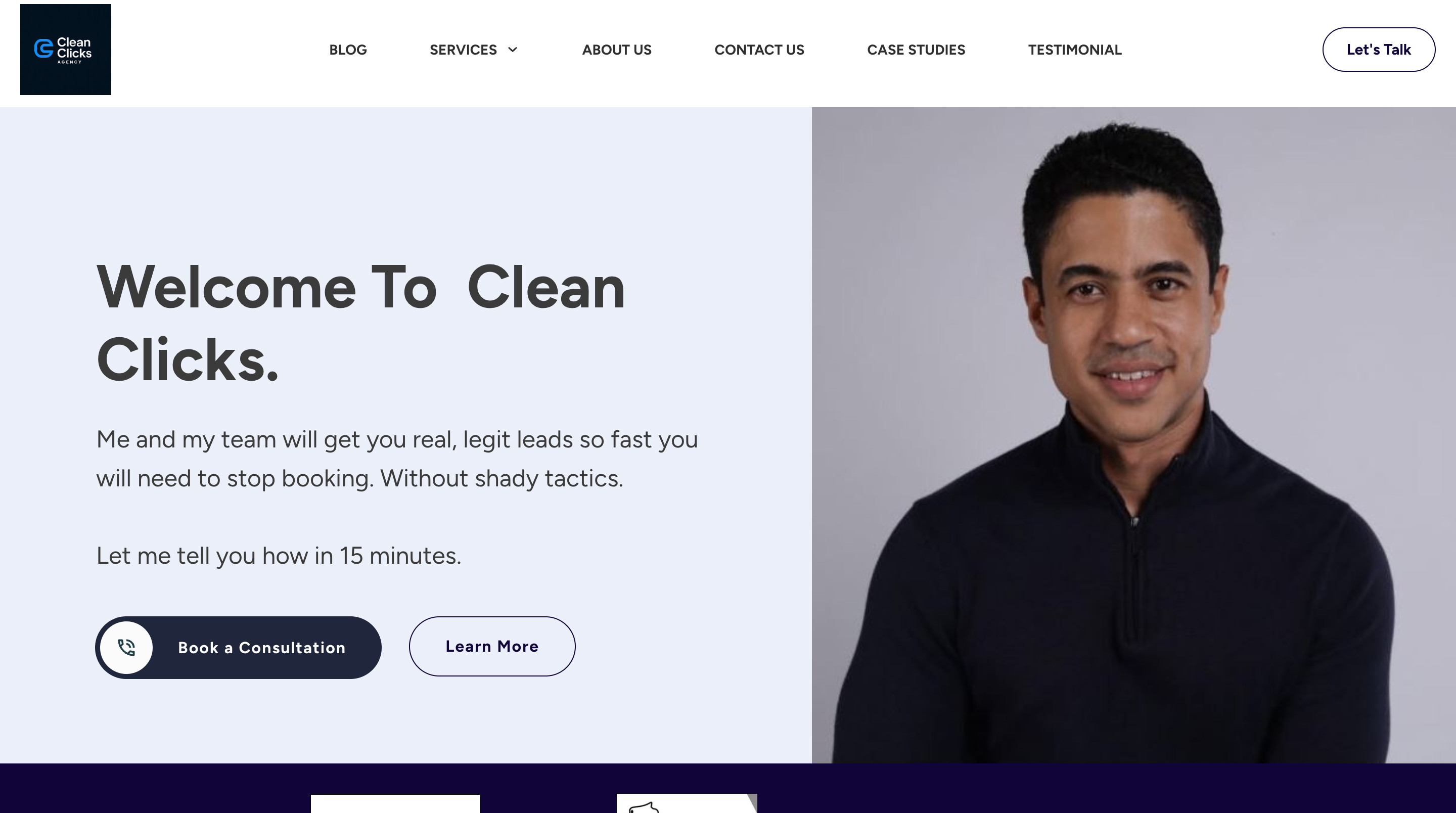Click the bottom banner card with sketch icon
Screen dimensions: 1456x813
click(687, 803)
